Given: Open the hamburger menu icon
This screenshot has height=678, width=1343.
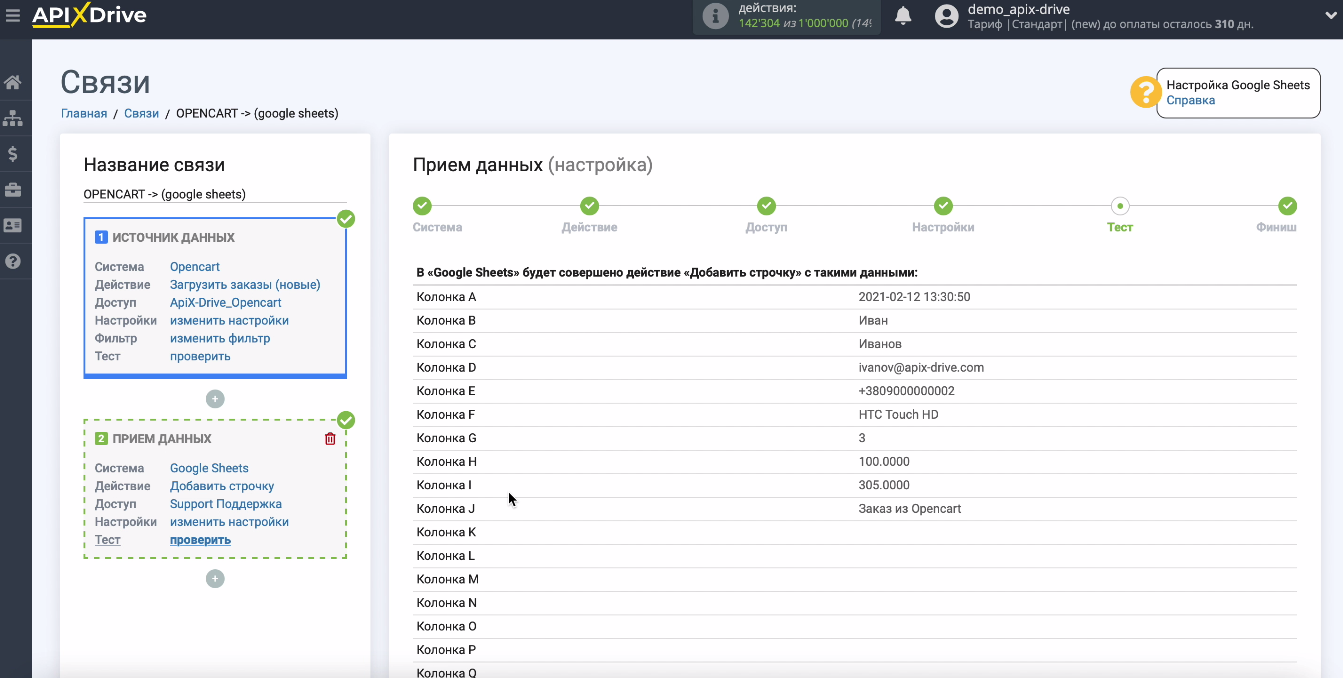Looking at the screenshot, I should pos(13,15).
